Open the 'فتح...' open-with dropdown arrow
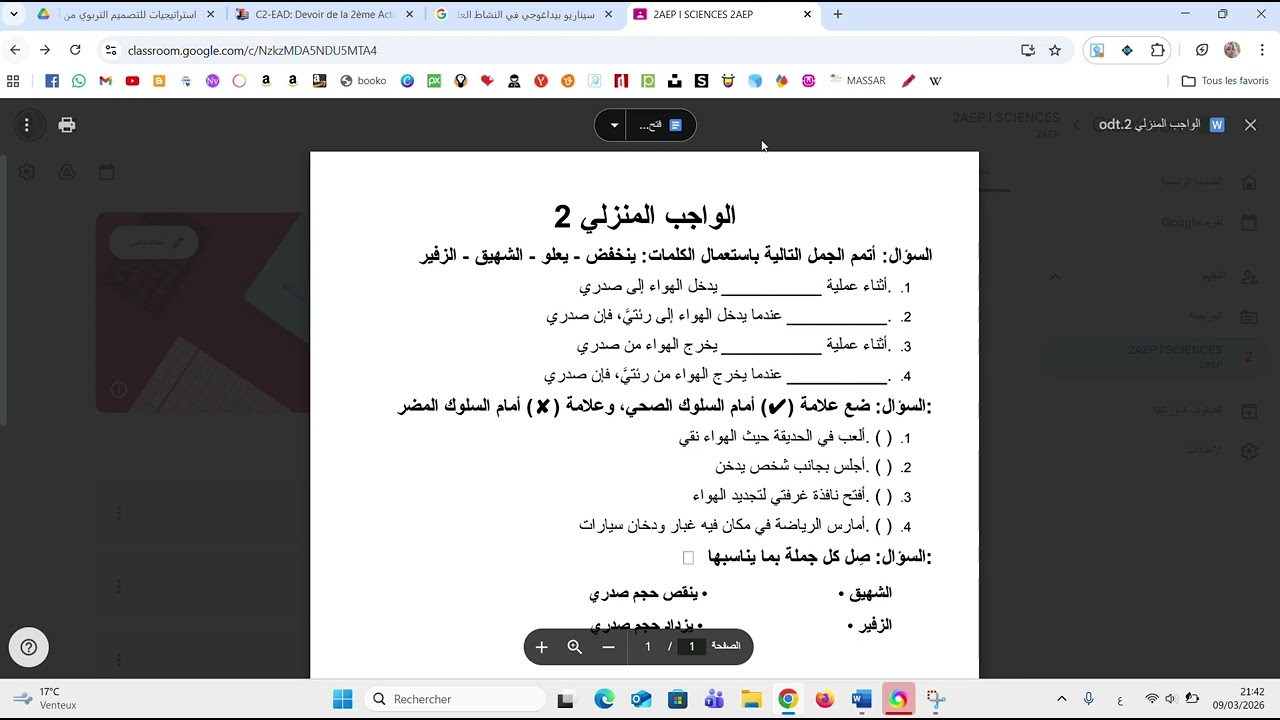Image resolution: width=1280 pixels, height=720 pixels. 614,125
